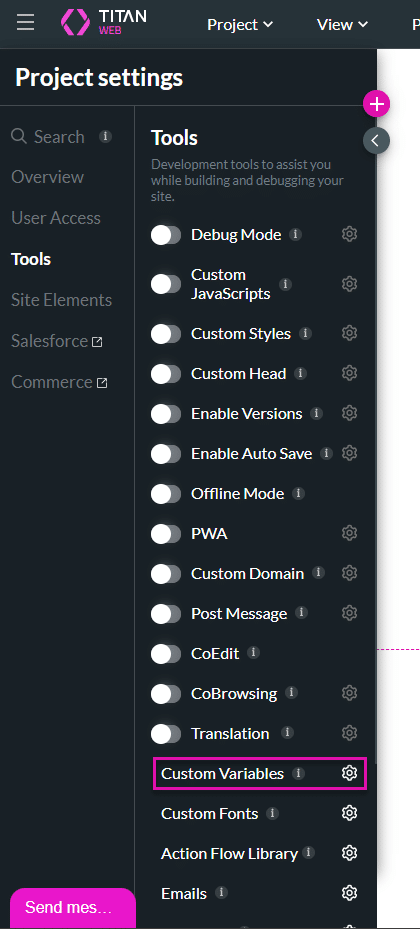Click info icon beside Emails

point(222,892)
